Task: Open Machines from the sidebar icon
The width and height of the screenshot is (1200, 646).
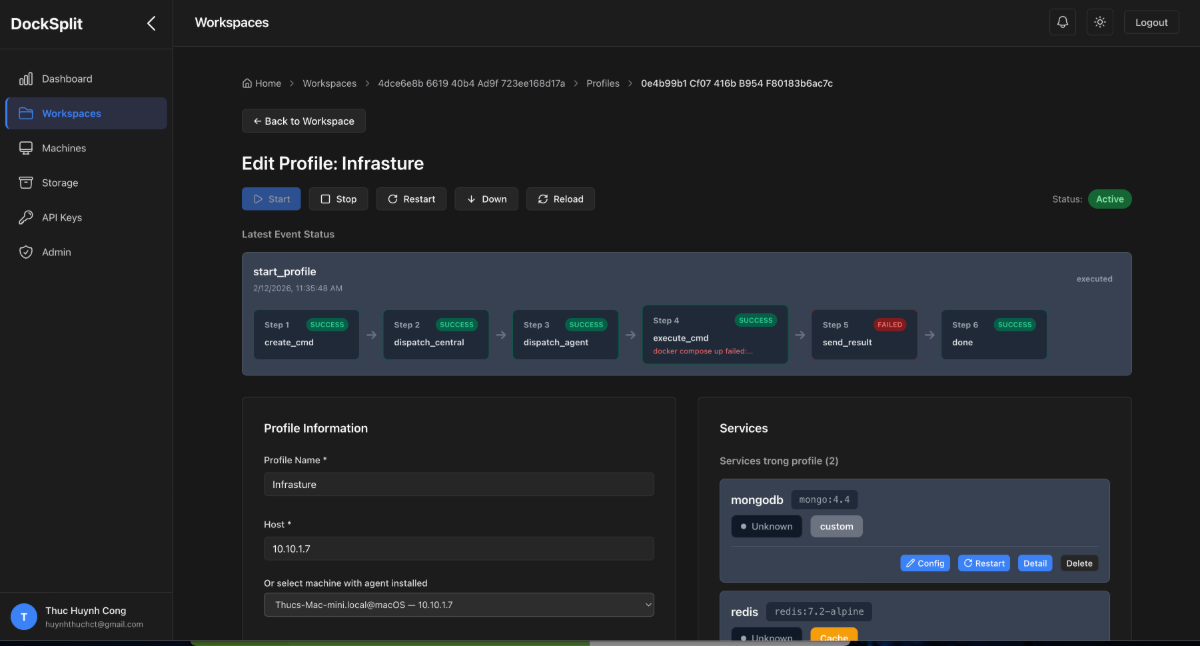Action: (26, 147)
